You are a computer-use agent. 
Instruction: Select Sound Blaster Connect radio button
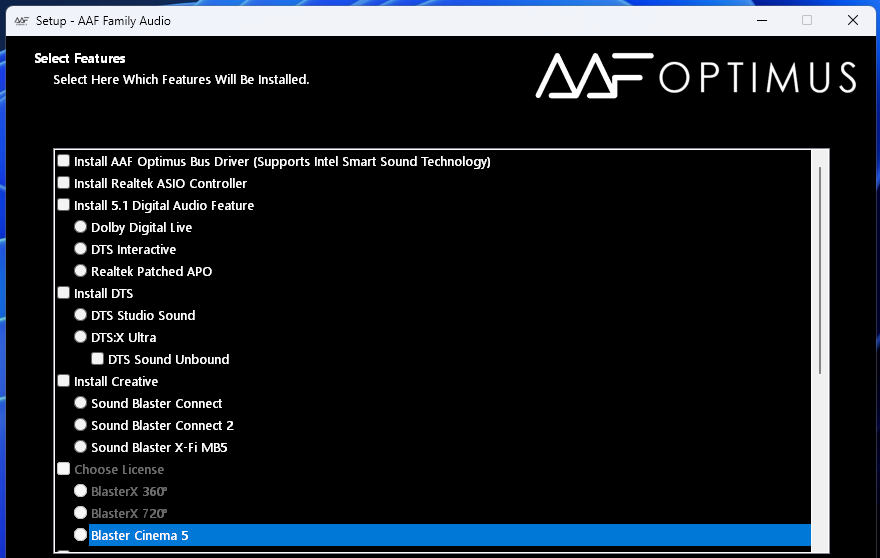[x=80, y=403]
